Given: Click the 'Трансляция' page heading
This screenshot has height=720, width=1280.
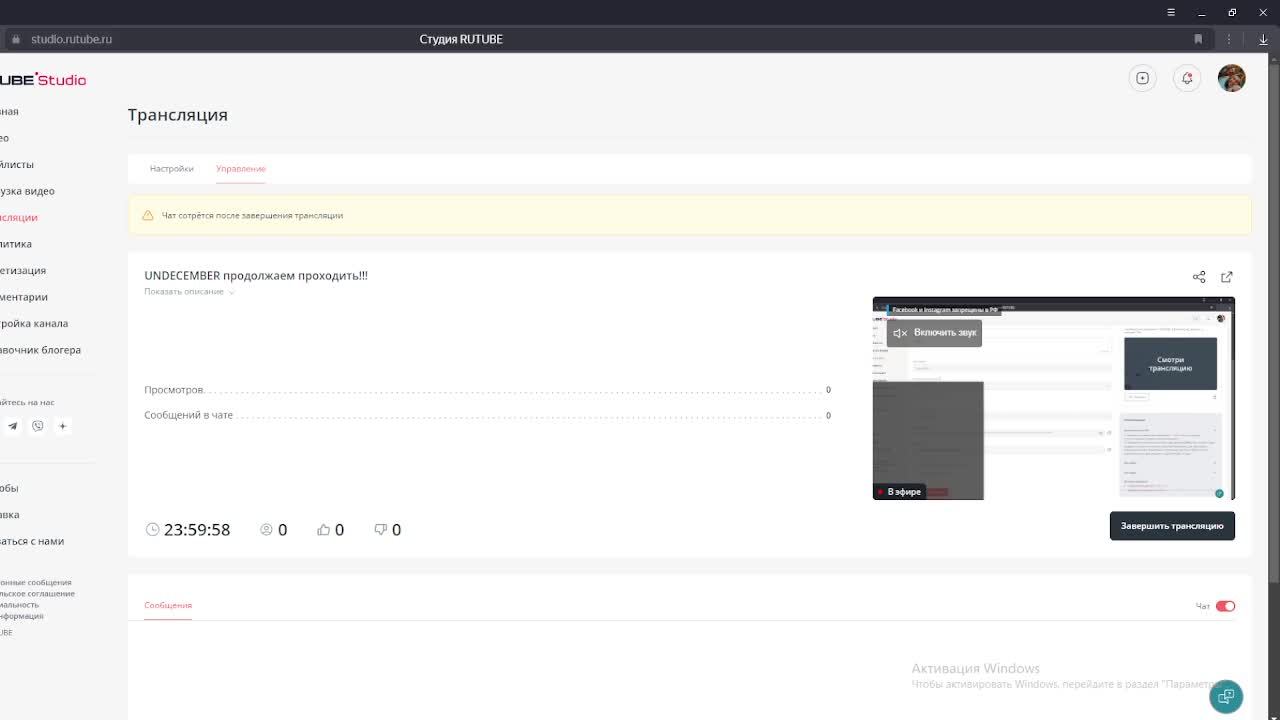Looking at the screenshot, I should [x=178, y=115].
